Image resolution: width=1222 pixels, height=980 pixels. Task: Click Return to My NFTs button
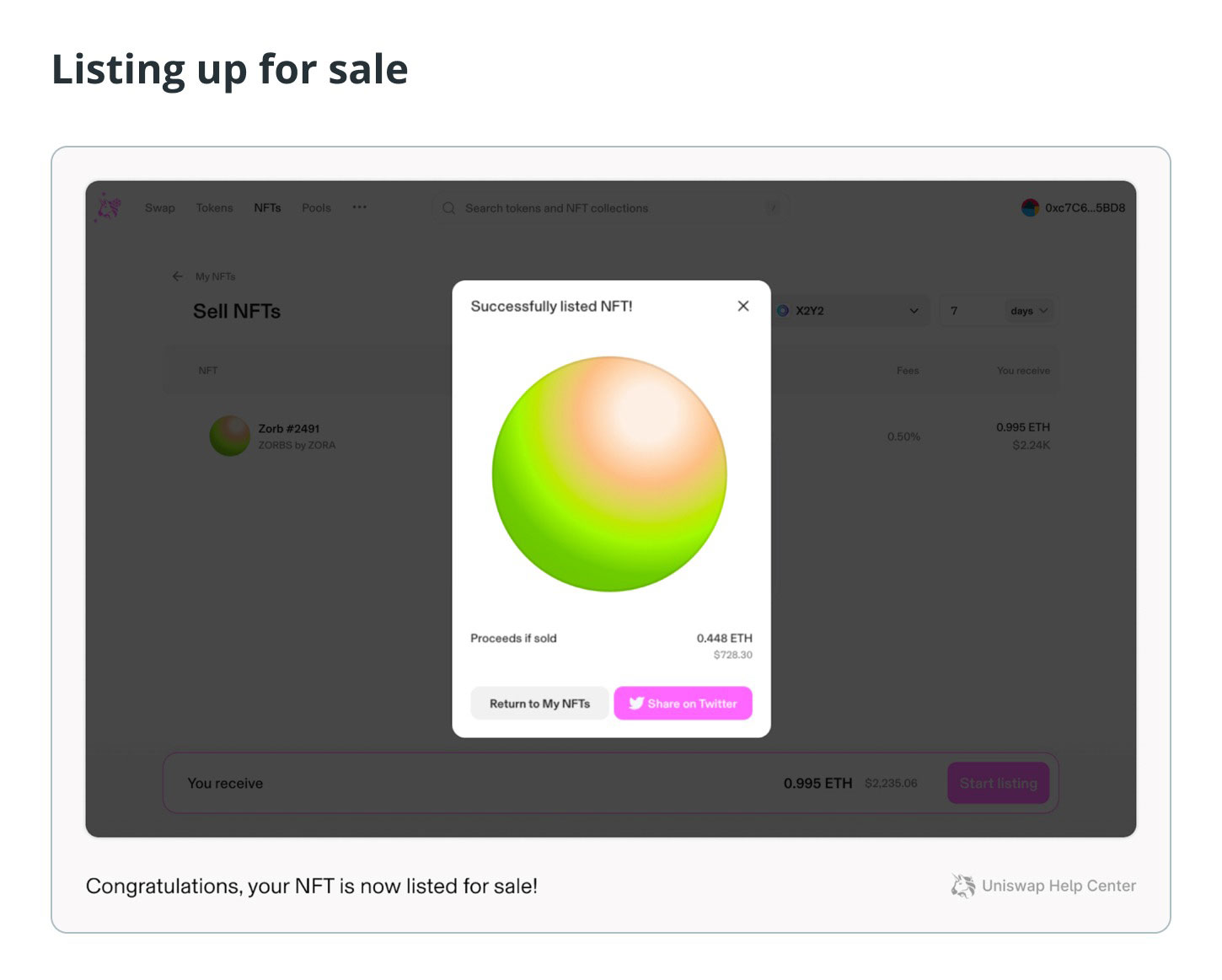(539, 704)
